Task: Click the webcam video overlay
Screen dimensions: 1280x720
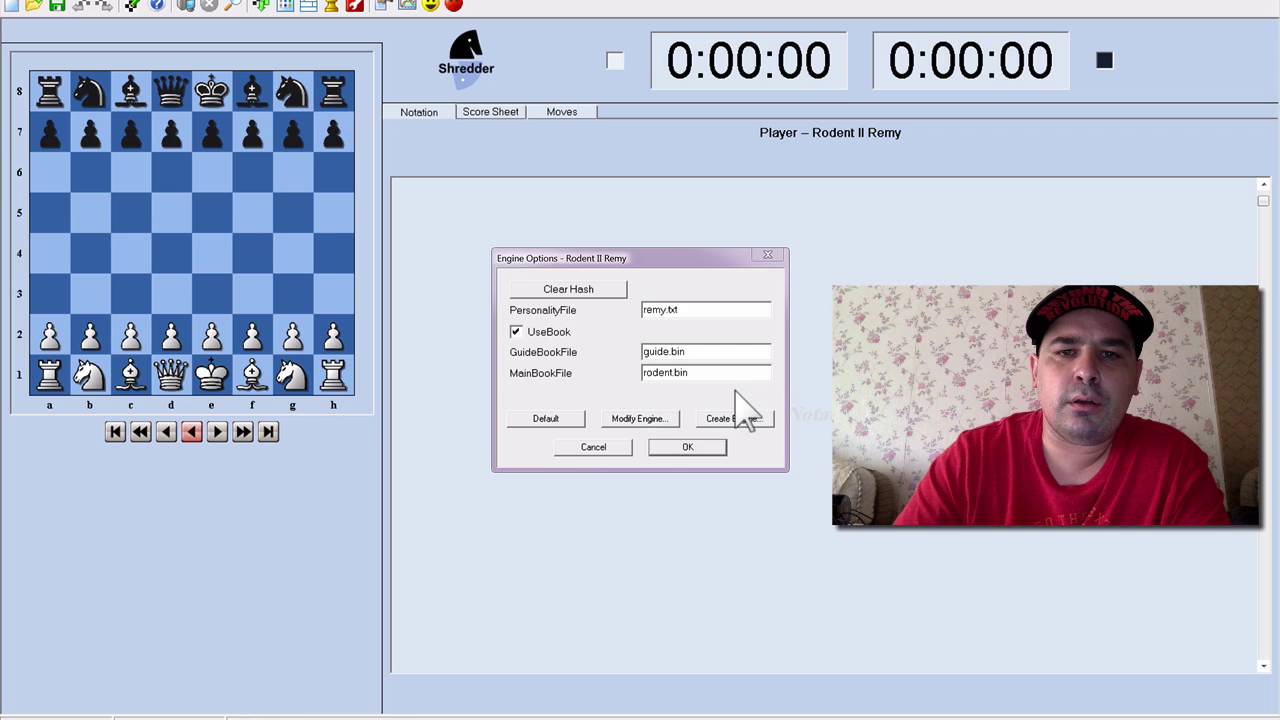Action: pyautogui.click(x=1046, y=406)
